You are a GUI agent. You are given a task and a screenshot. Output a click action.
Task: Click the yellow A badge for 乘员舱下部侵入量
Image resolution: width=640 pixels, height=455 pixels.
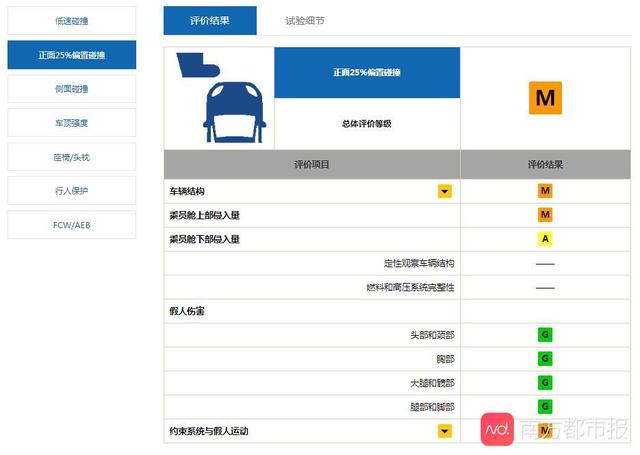[x=545, y=239]
